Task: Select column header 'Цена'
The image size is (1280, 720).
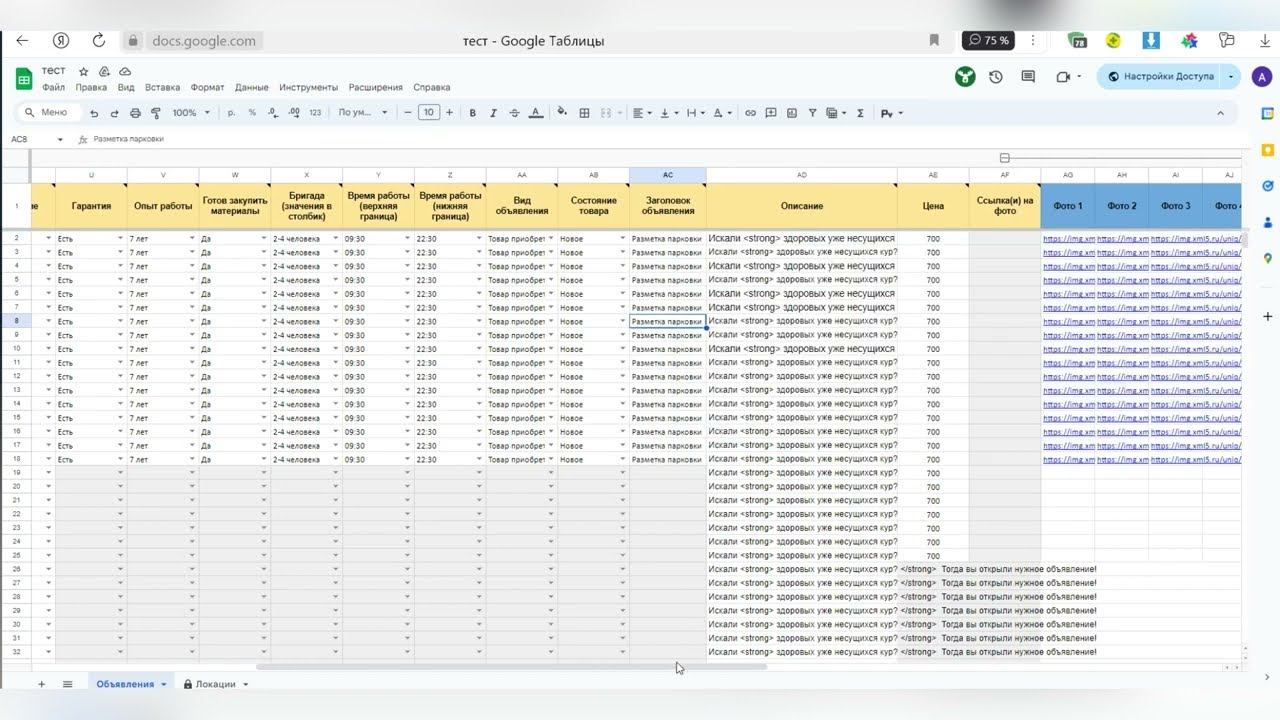Action: (x=933, y=206)
